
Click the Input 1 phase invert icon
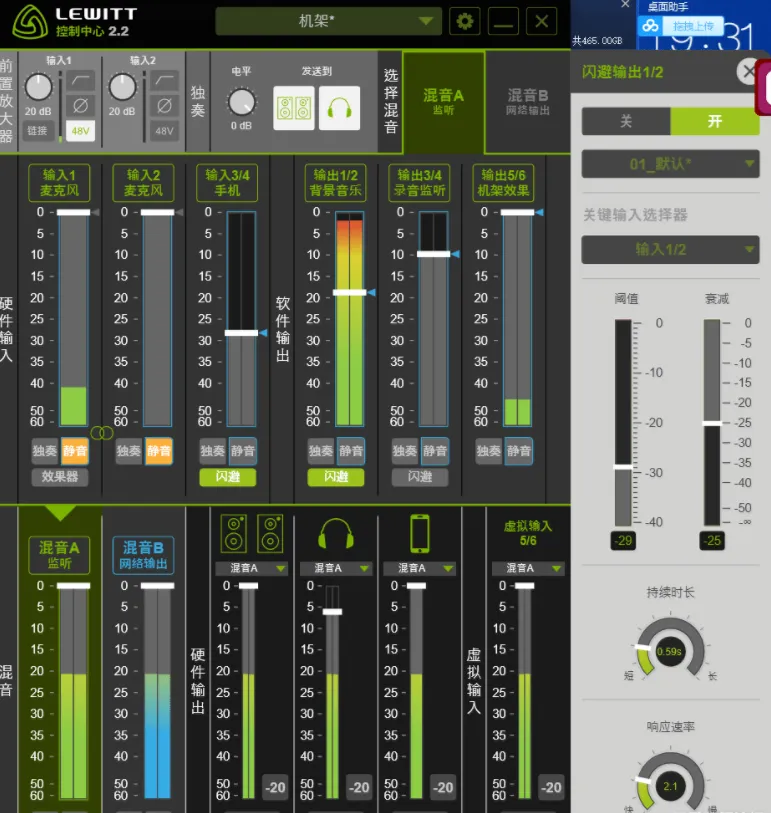81,105
